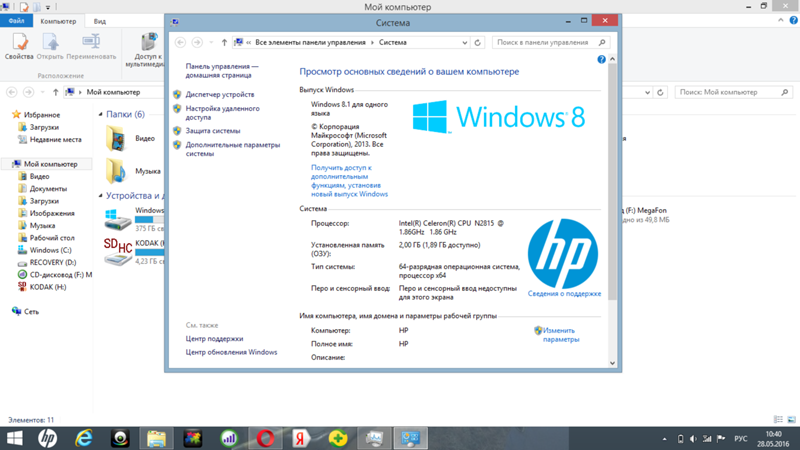Open Центр обновления Windows link
800x450 pixels.
[x=231, y=352]
